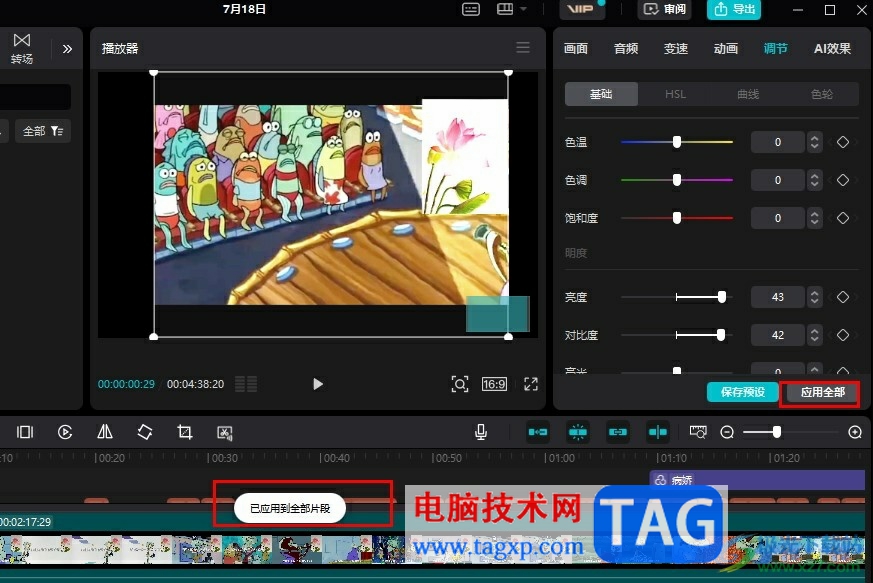
Task: Click the 对比度 value stepper arrows
Action: (815, 335)
